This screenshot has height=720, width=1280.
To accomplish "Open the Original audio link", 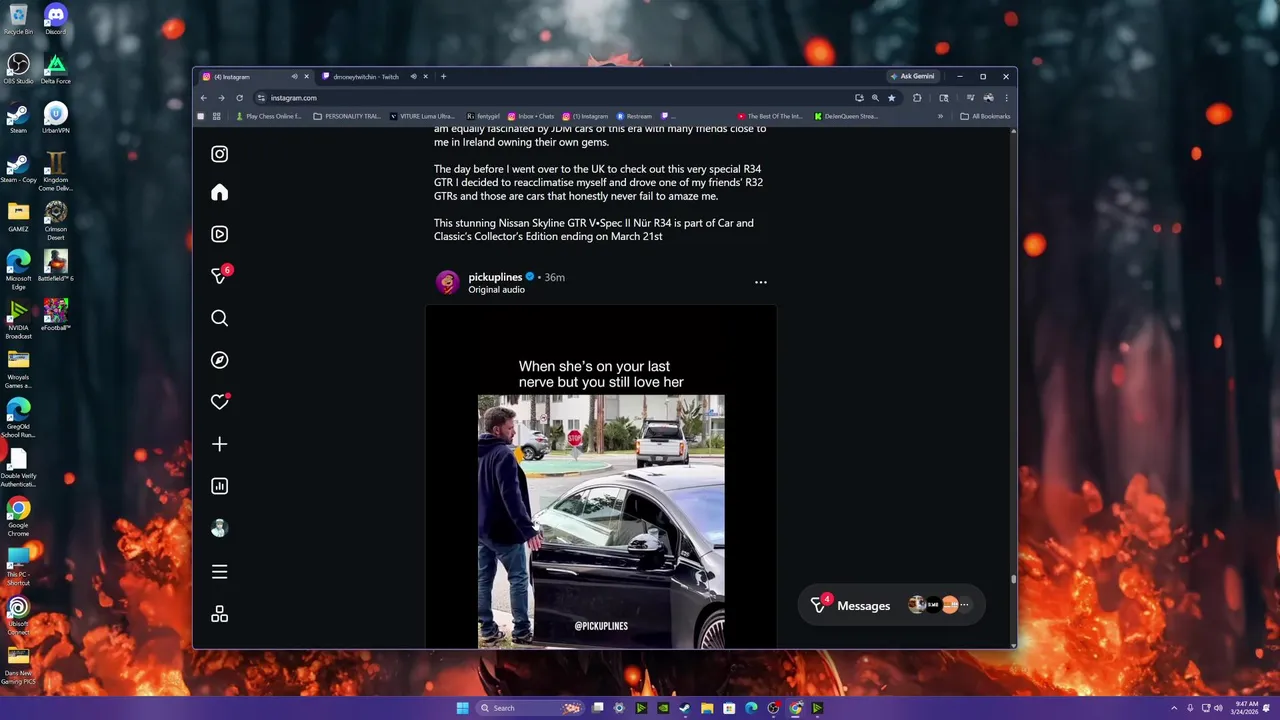I will [x=496, y=290].
